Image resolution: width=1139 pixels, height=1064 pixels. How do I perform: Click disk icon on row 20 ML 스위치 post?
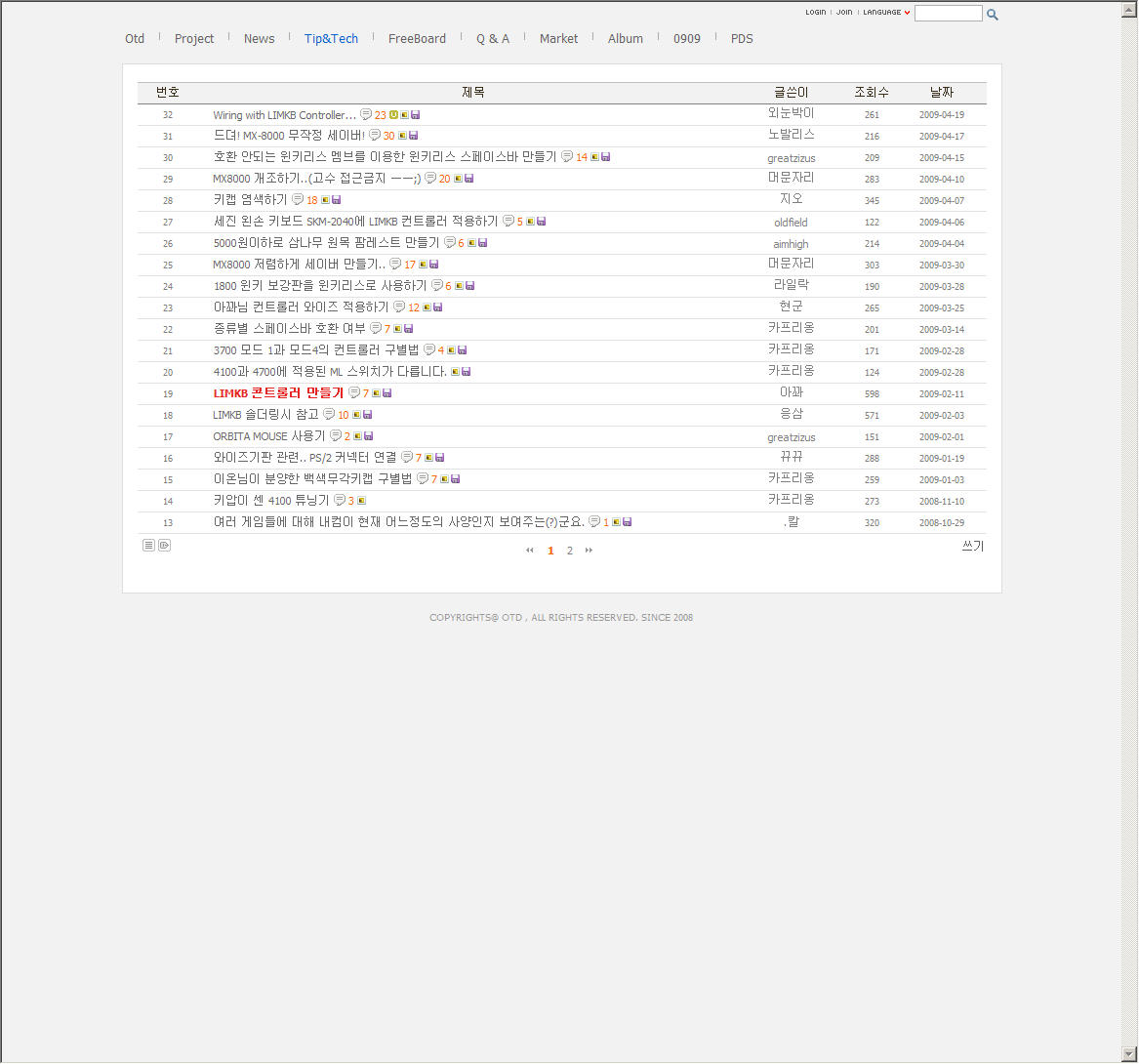click(467, 372)
